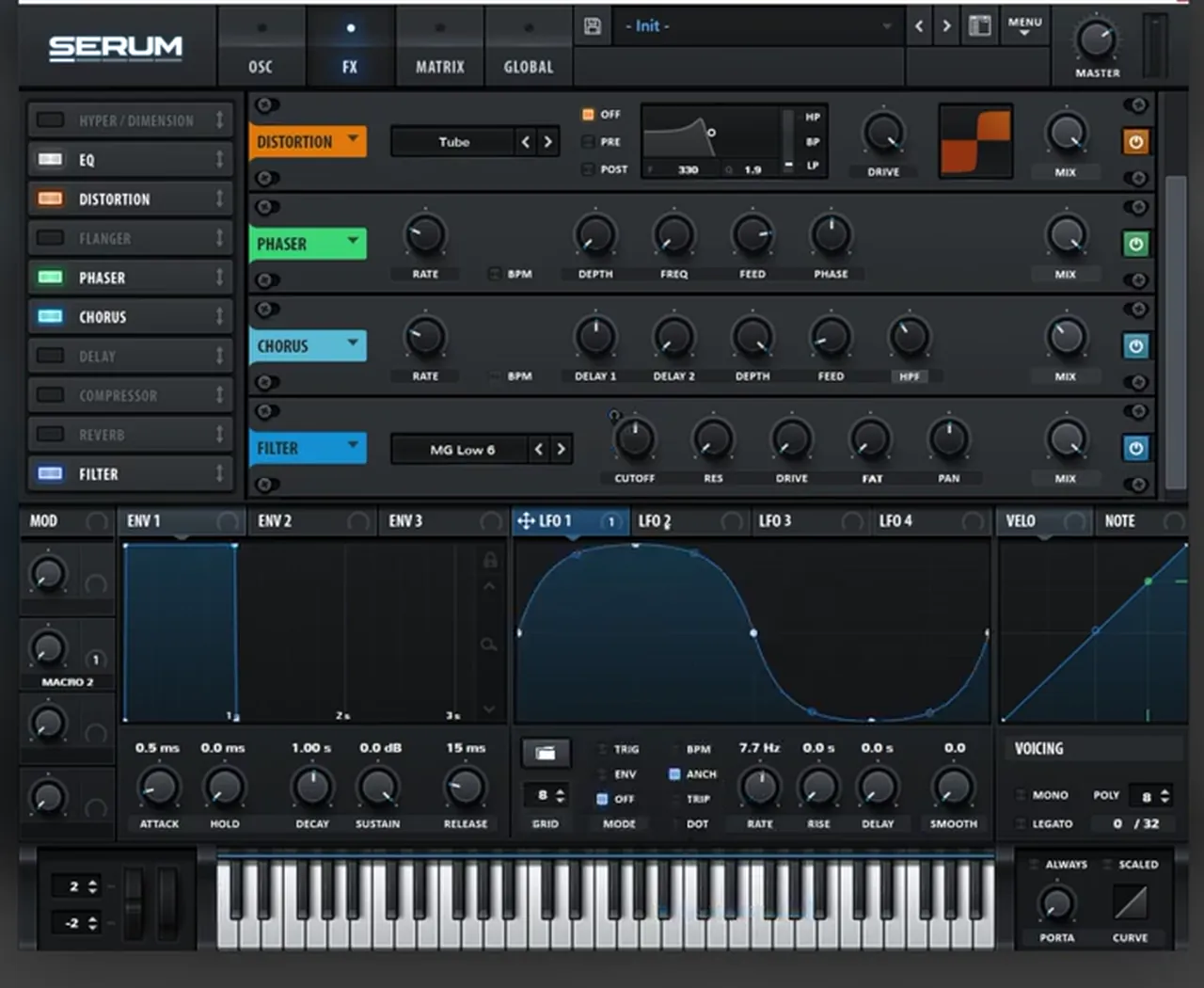
Task: Enable the MONO voicing checkbox
Action: [1021, 795]
